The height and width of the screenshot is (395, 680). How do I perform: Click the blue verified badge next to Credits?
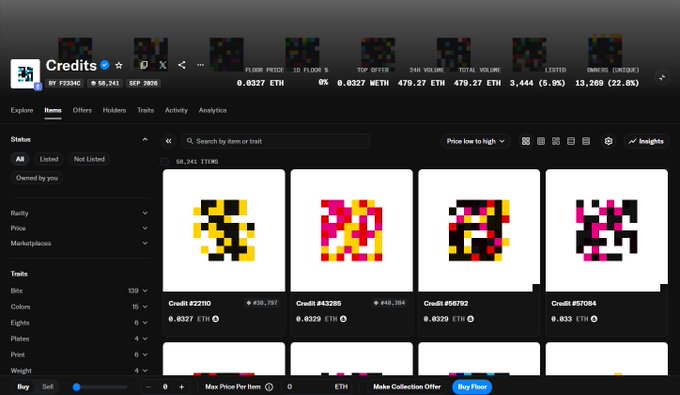pyautogui.click(x=105, y=65)
